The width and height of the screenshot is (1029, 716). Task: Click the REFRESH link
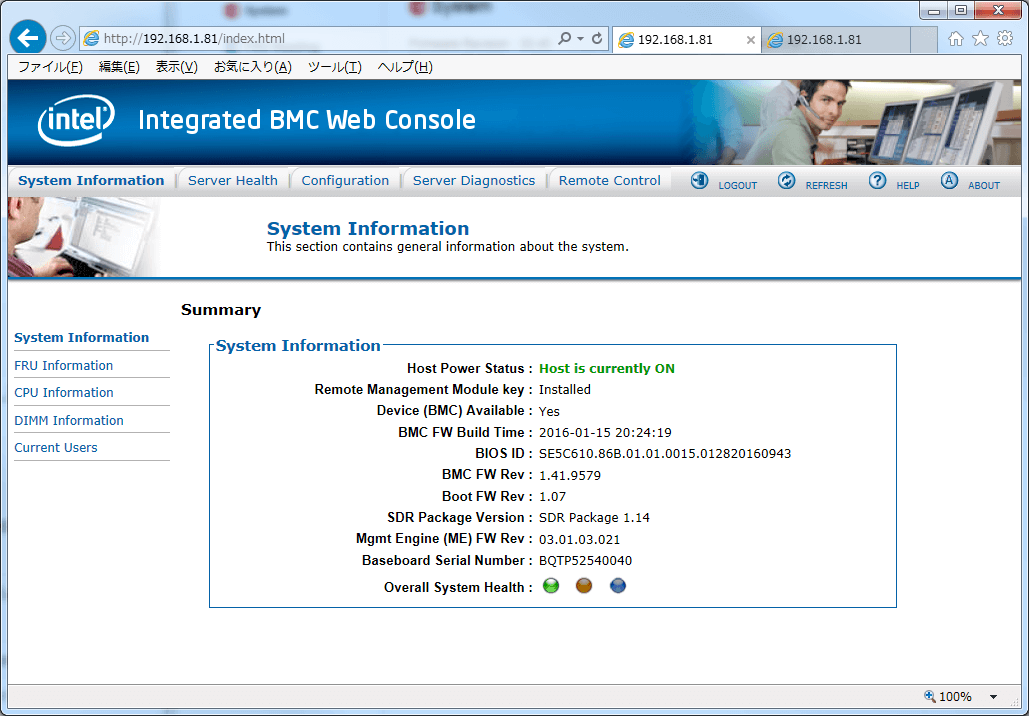pos(826,186)
